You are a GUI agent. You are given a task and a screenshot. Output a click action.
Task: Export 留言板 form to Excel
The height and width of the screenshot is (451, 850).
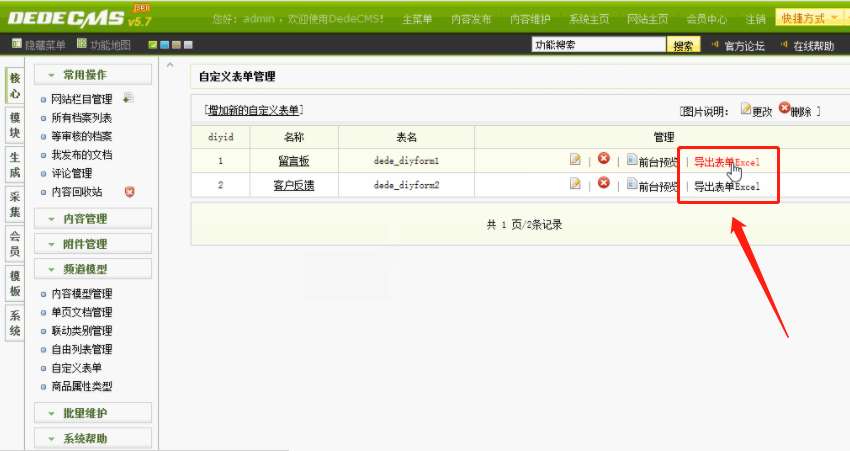tap(726, 162)
